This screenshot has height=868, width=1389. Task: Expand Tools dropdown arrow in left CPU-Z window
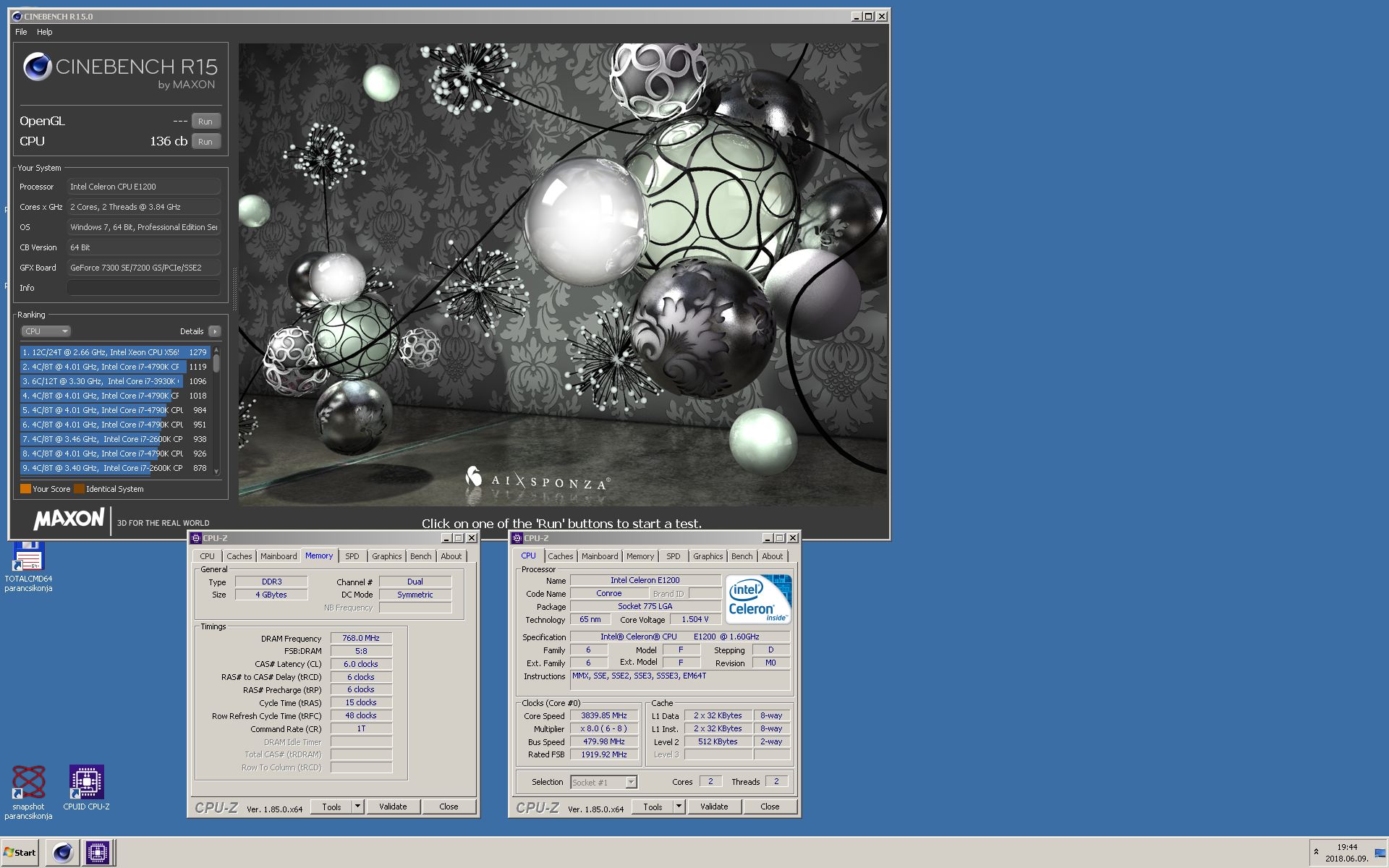[x=357, y=807]
